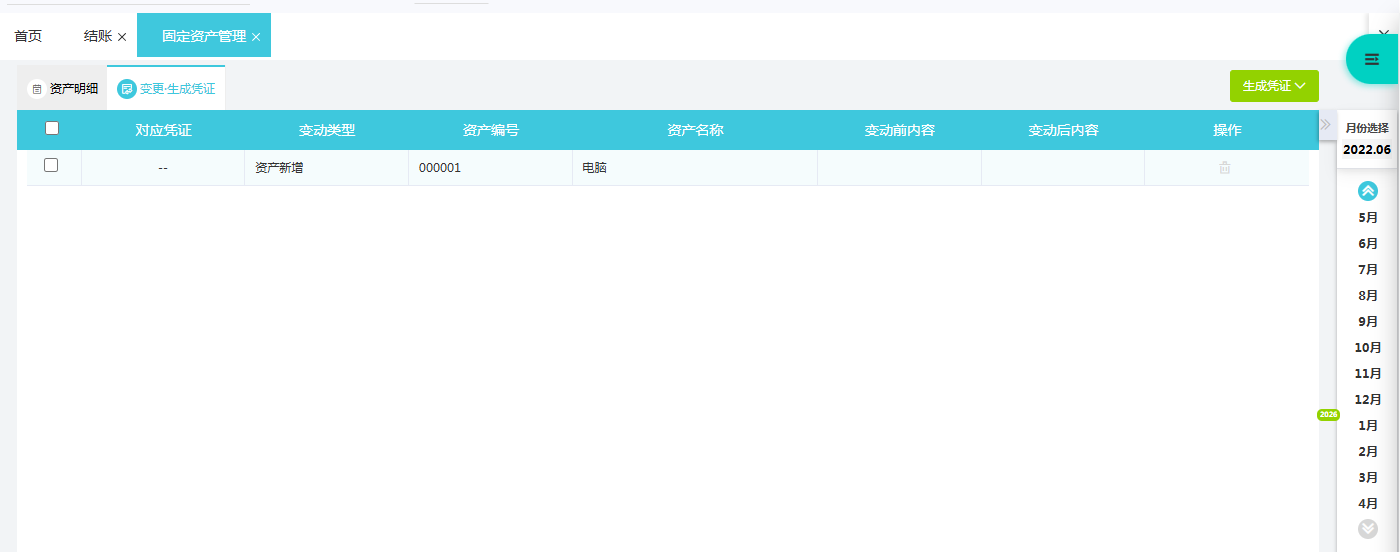
Task: Check the select-all checkbox in table header
Action: click(52, 128)
